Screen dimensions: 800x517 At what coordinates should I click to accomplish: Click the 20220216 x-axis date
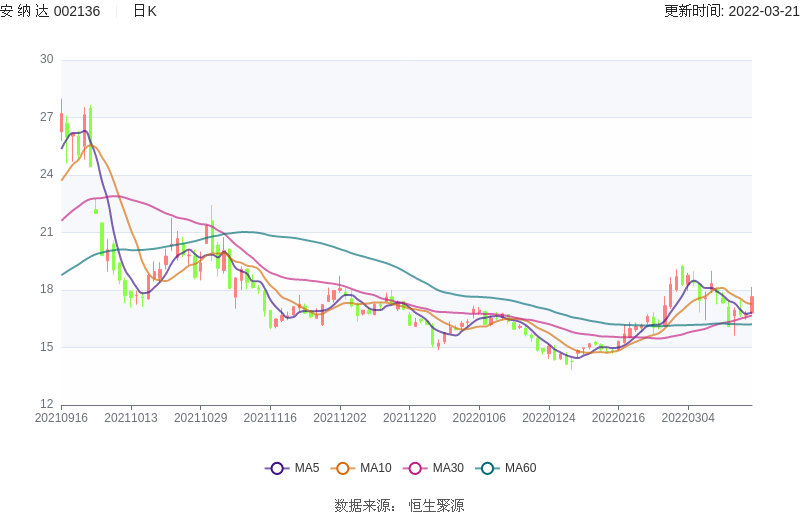(618, 418)
